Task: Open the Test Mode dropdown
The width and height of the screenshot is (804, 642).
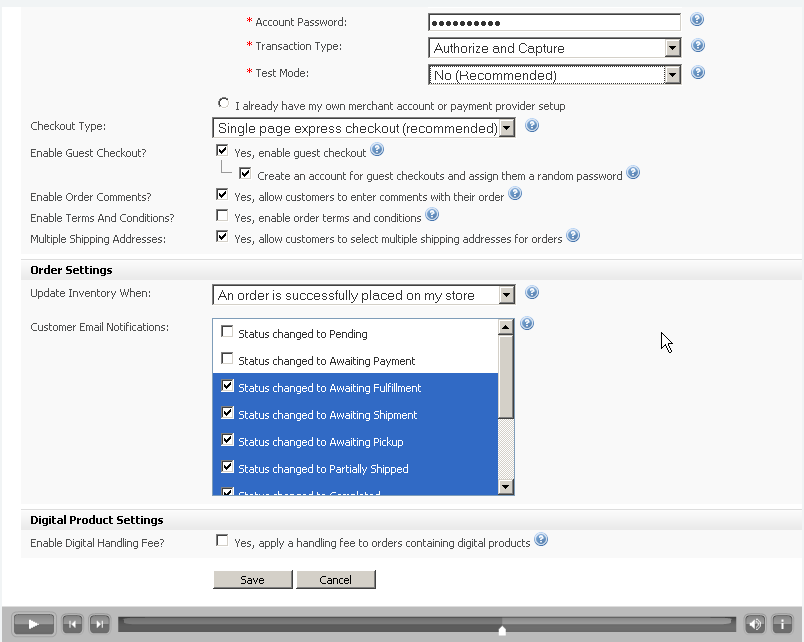Action: tap(554, 75)
